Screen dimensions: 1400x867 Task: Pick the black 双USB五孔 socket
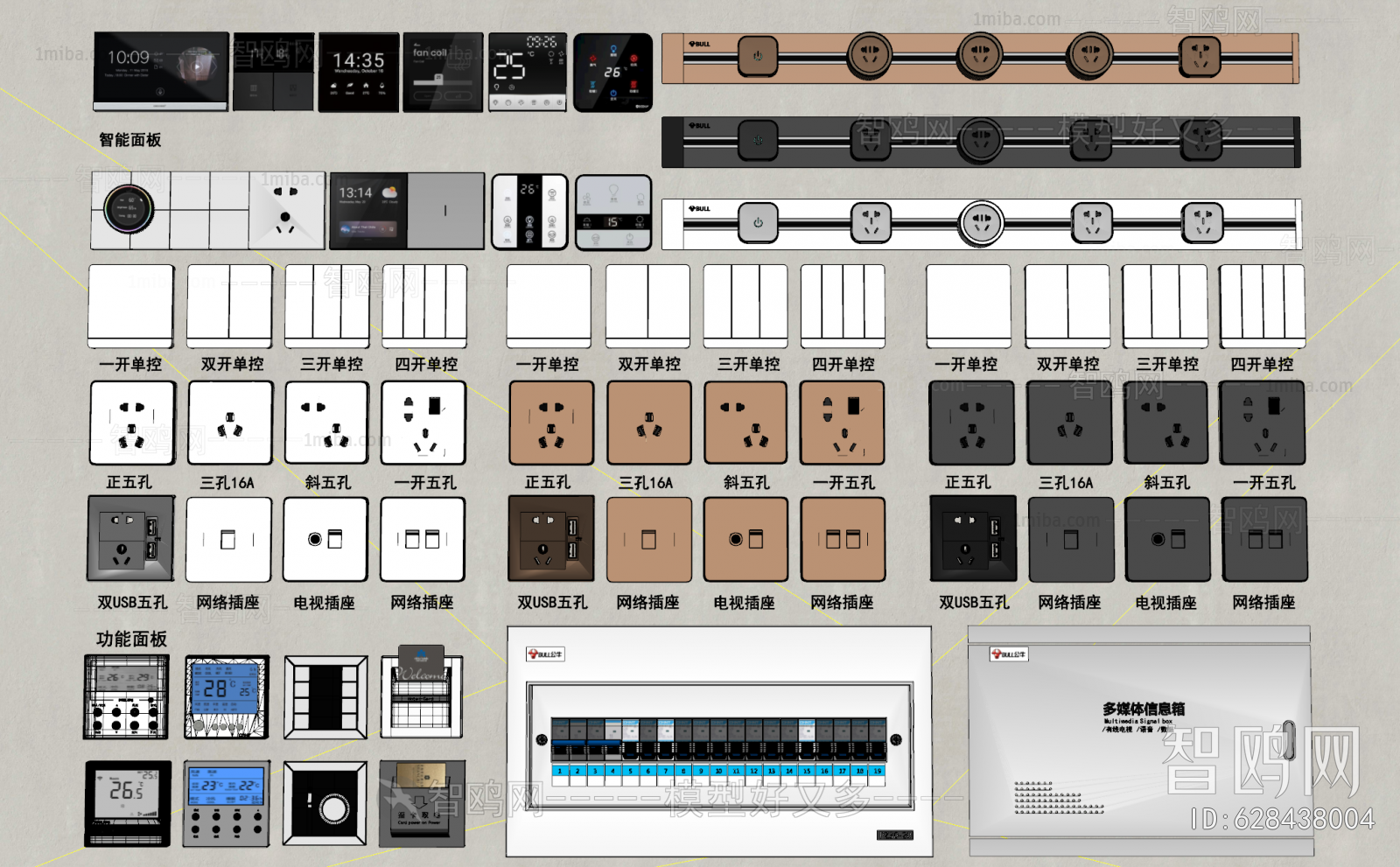[973, 539]
